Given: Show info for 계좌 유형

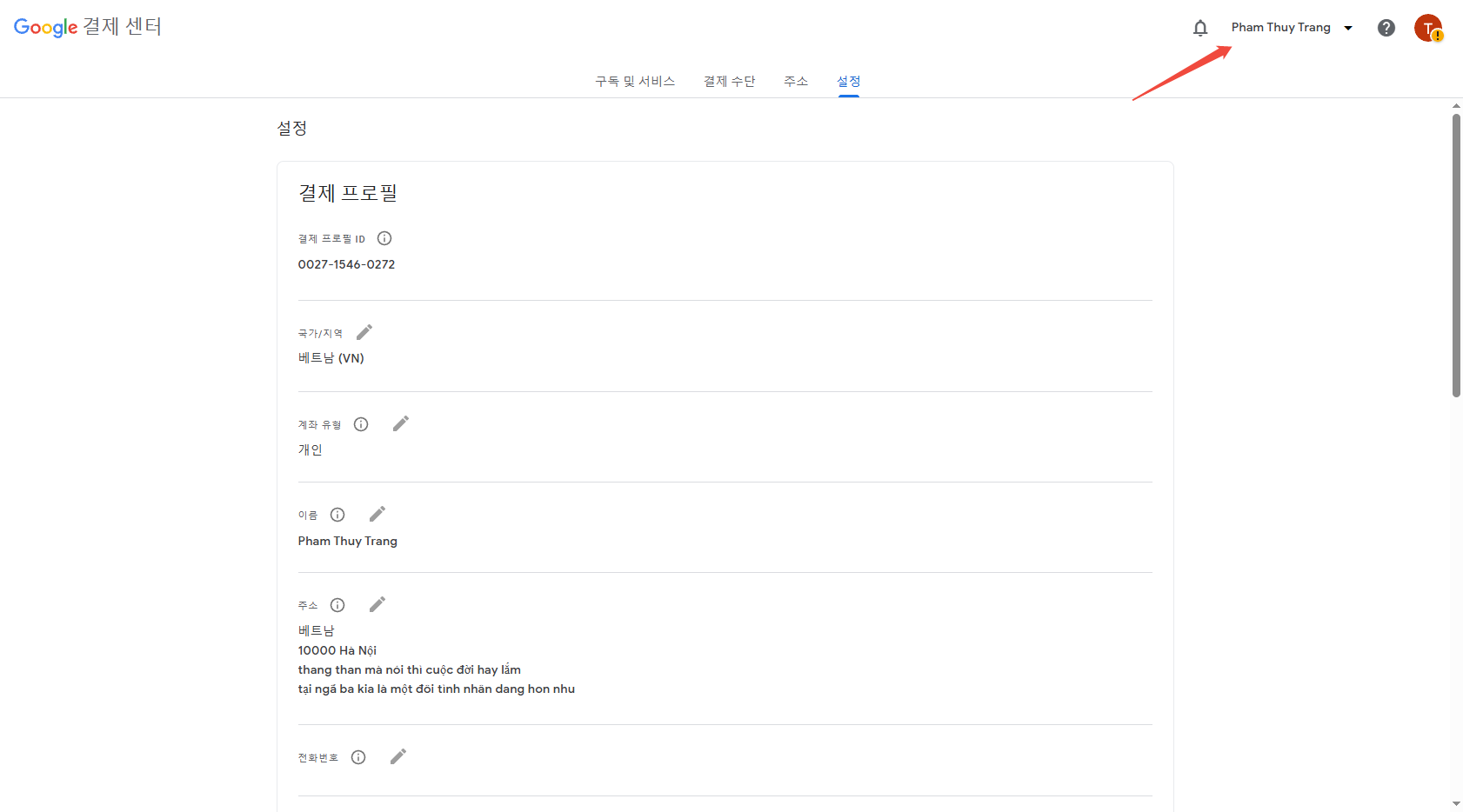Looking at the screenshot, I should 361,424.
